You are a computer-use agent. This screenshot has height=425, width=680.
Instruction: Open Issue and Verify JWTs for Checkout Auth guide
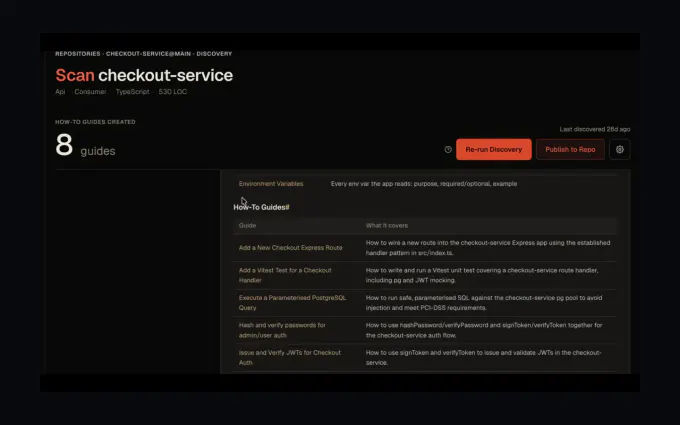click(290, 357)
